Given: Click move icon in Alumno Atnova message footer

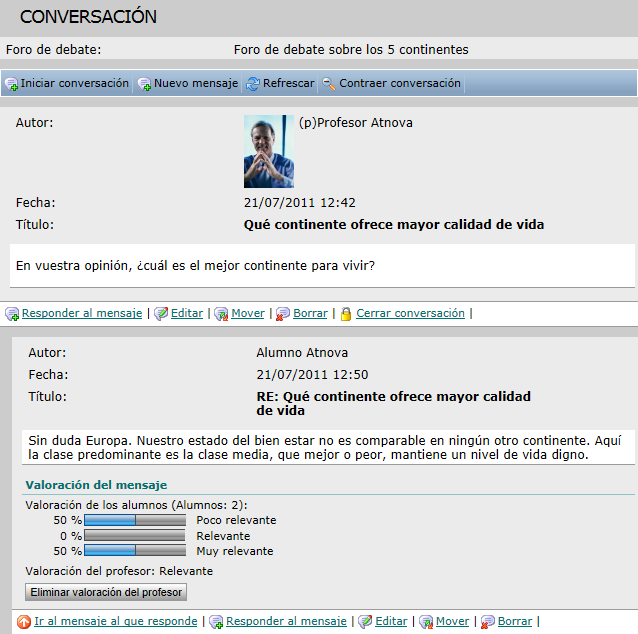Looking at the screenshot, I should coord(426,622).
